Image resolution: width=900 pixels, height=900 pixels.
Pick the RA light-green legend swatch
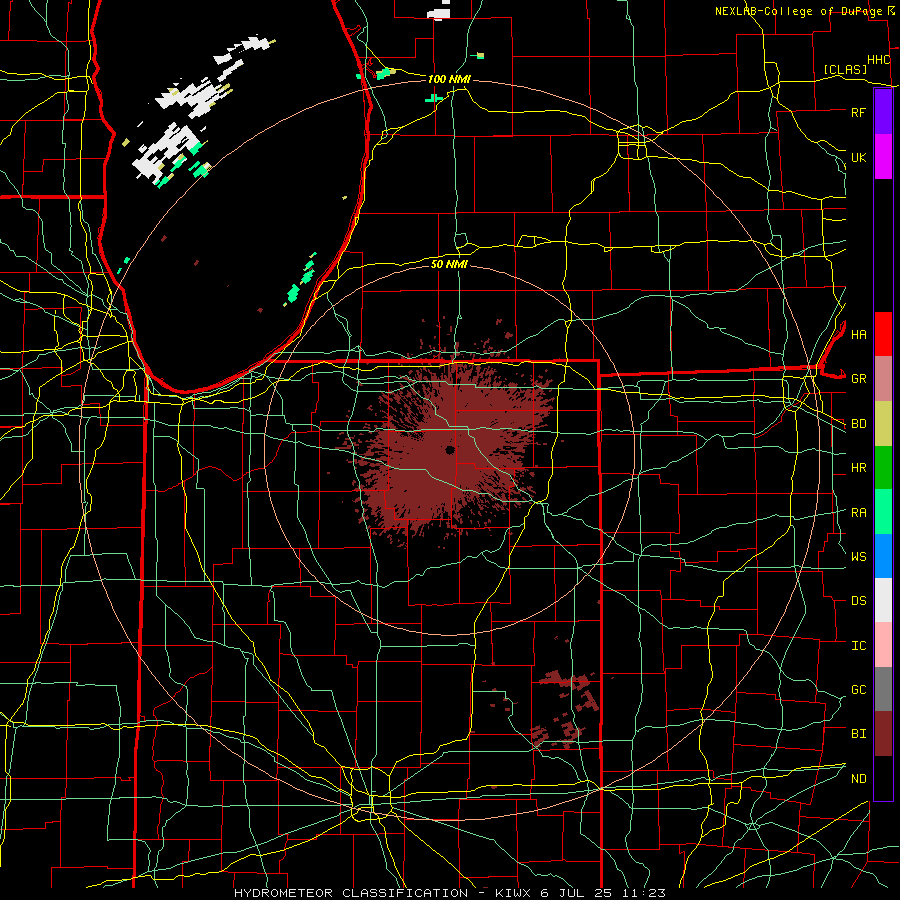click(x=883, y=512)
